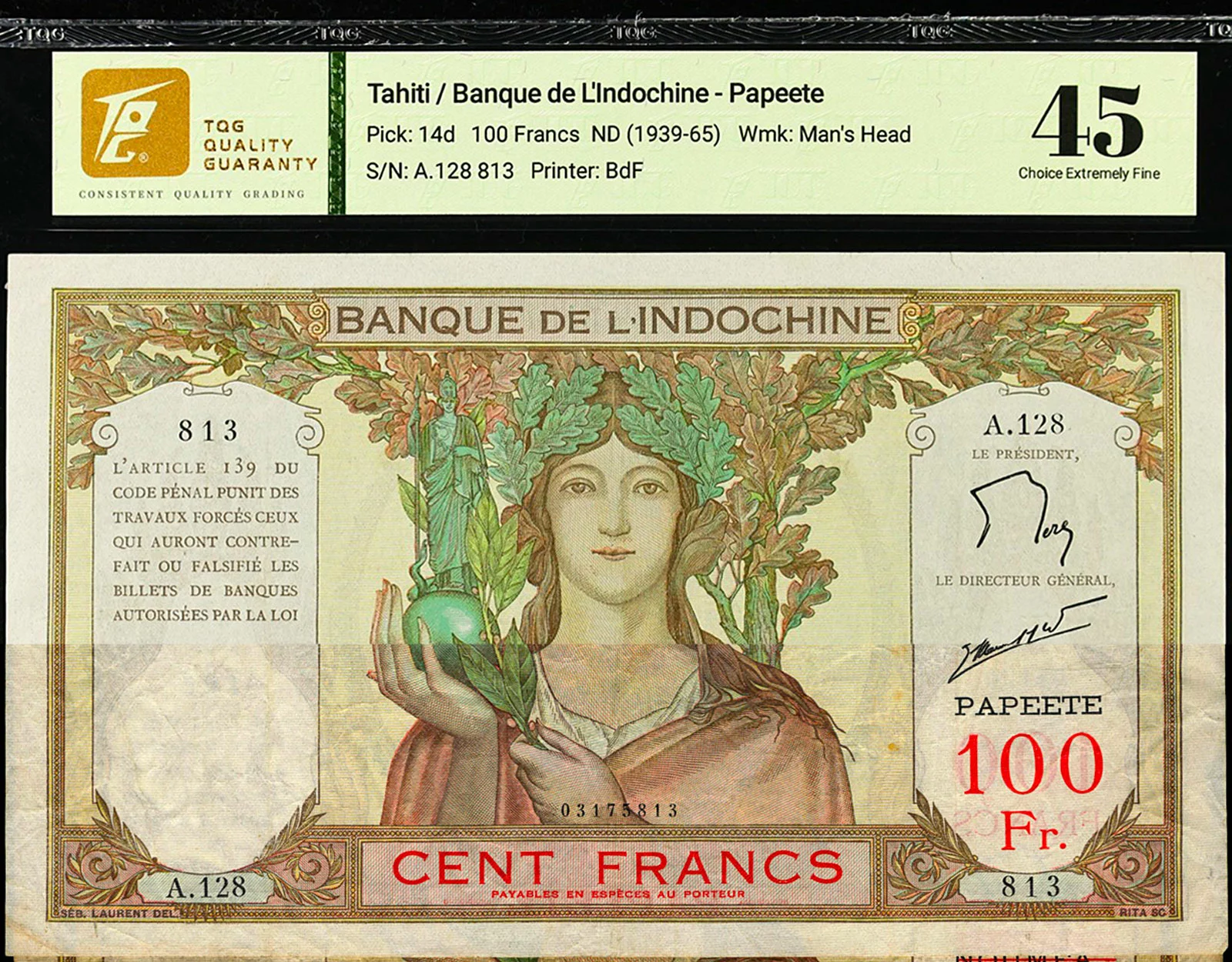Click the serial number 03175813
The height and width of the screenshot is (962, 1232).
619,810
